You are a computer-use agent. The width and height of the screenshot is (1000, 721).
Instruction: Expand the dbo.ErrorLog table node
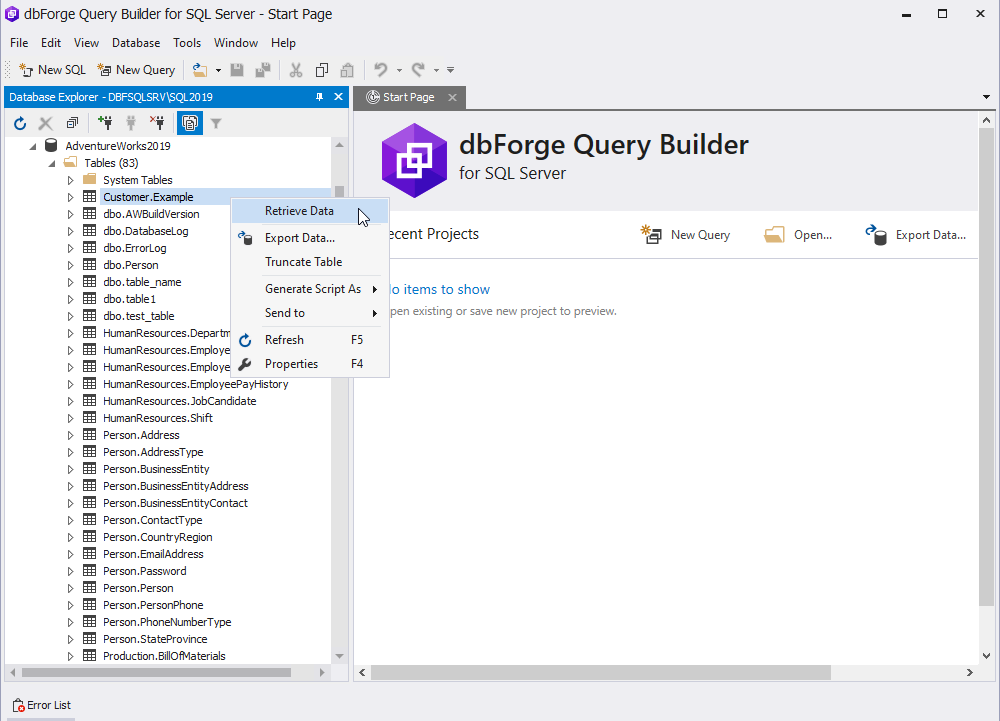[x=70, y=248]
